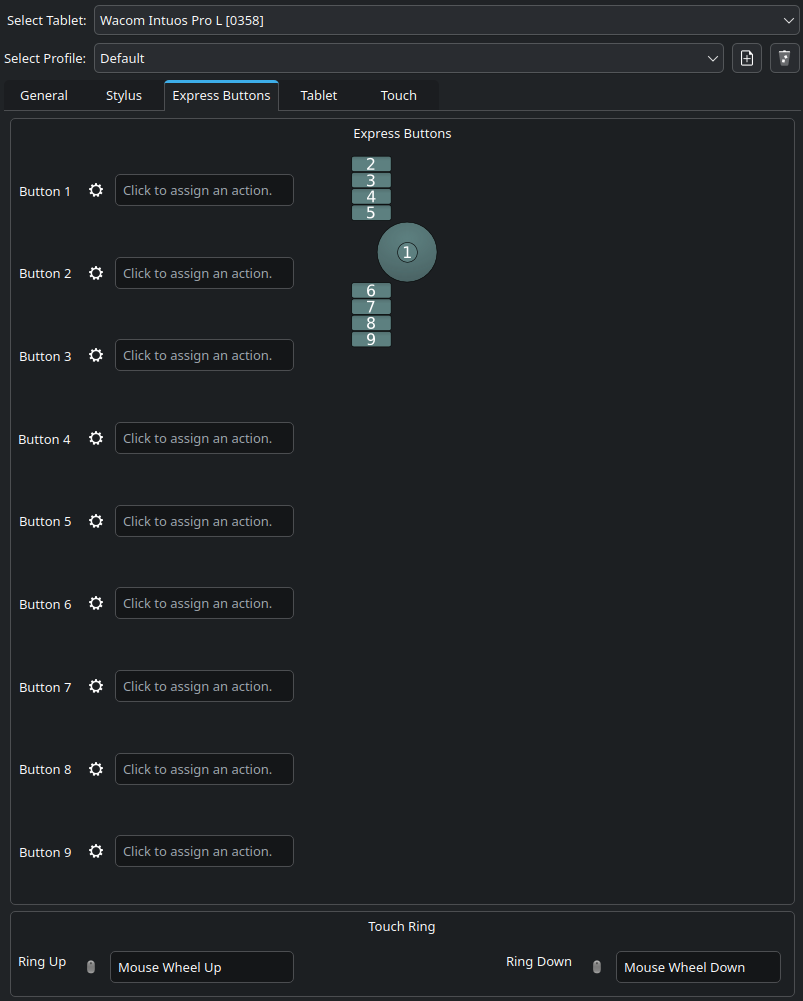
Task: Click express key 8 in tablet diagram
Action: click(x=371, y=323)
